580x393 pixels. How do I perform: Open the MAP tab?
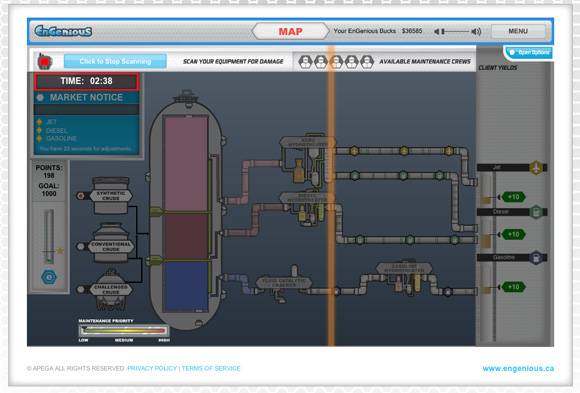(x=290, y=31)
